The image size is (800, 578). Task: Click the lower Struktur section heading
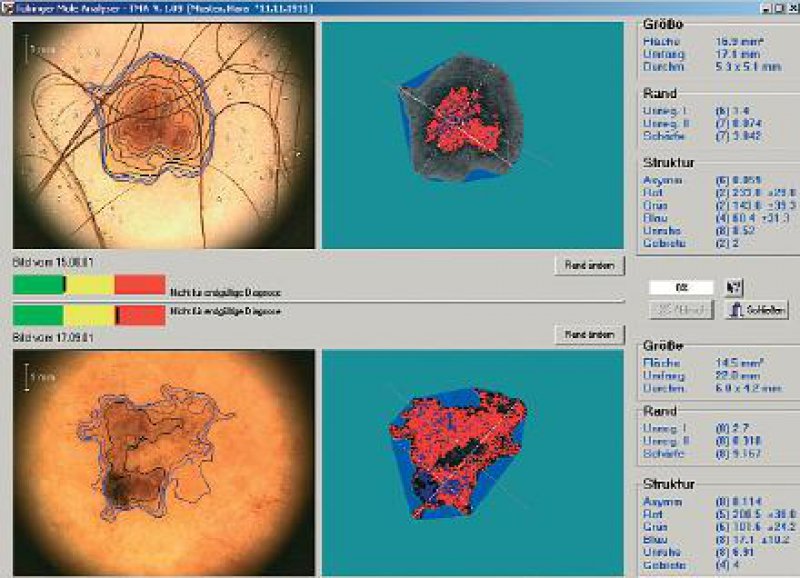(669, 484)
